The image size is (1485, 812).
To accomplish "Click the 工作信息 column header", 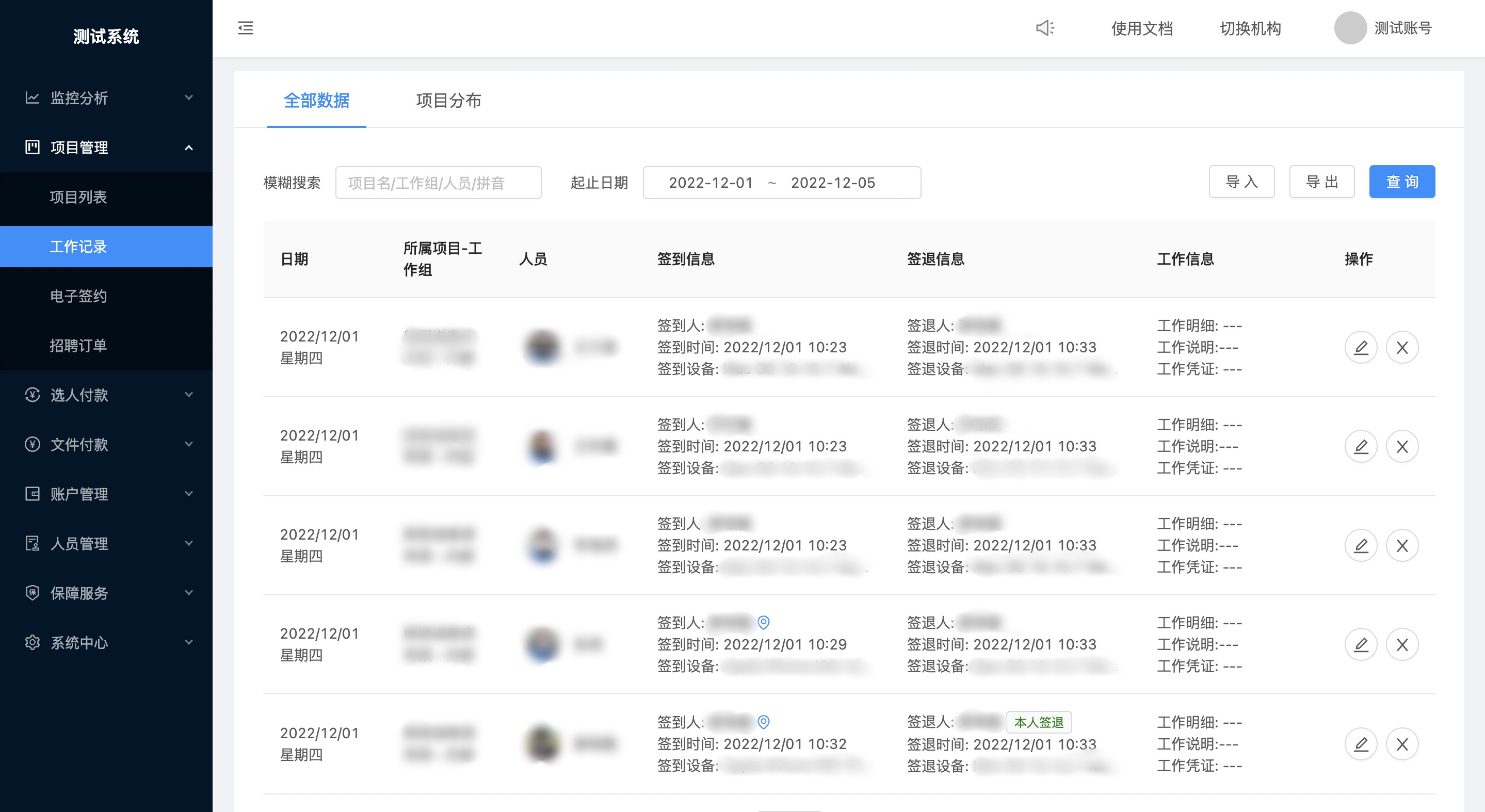I will (1185, 259).
